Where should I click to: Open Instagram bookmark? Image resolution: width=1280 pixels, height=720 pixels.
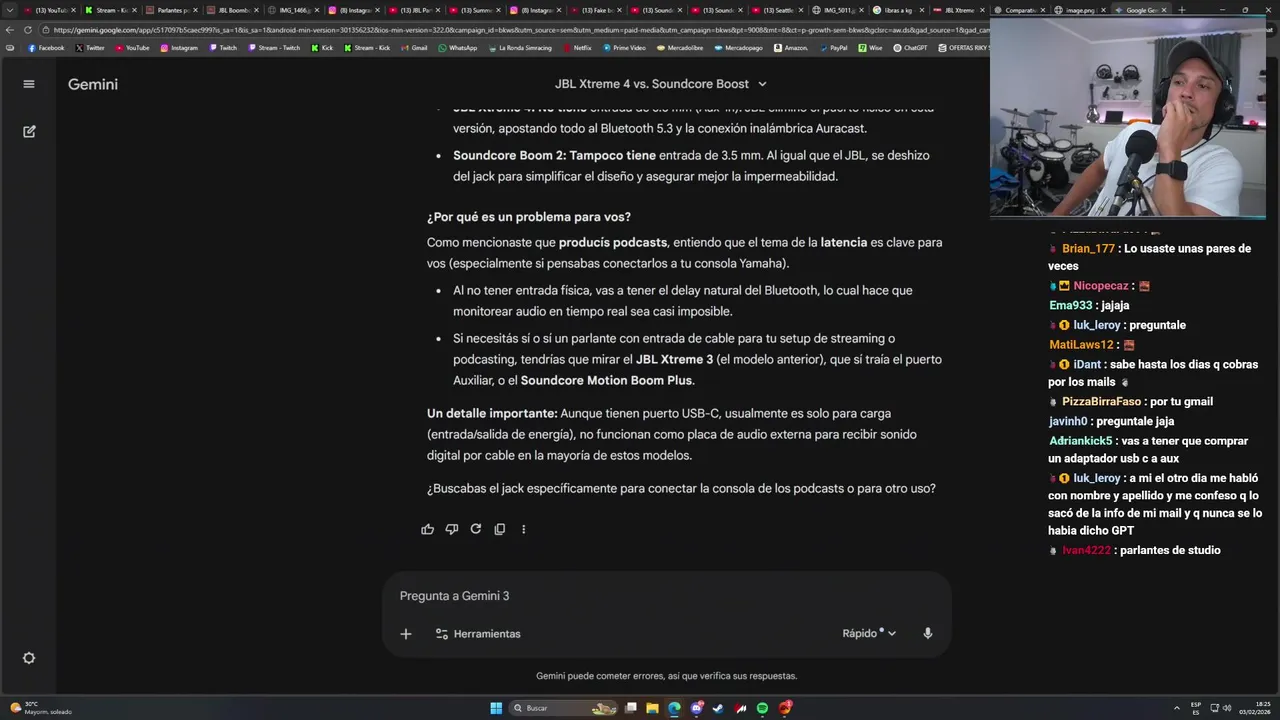point(179,48)
